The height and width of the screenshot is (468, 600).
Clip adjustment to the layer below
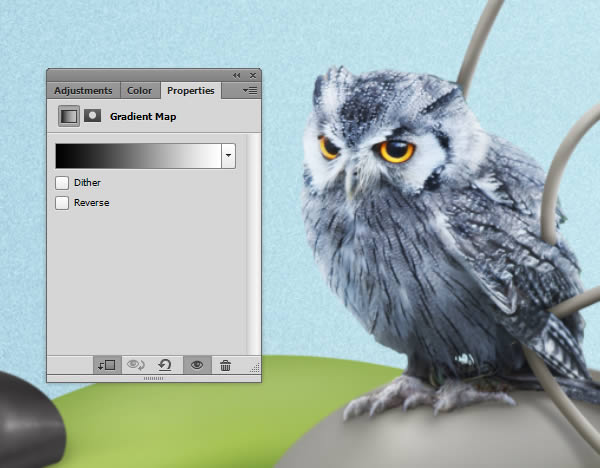pyautogui.click(x=107, y=365)
